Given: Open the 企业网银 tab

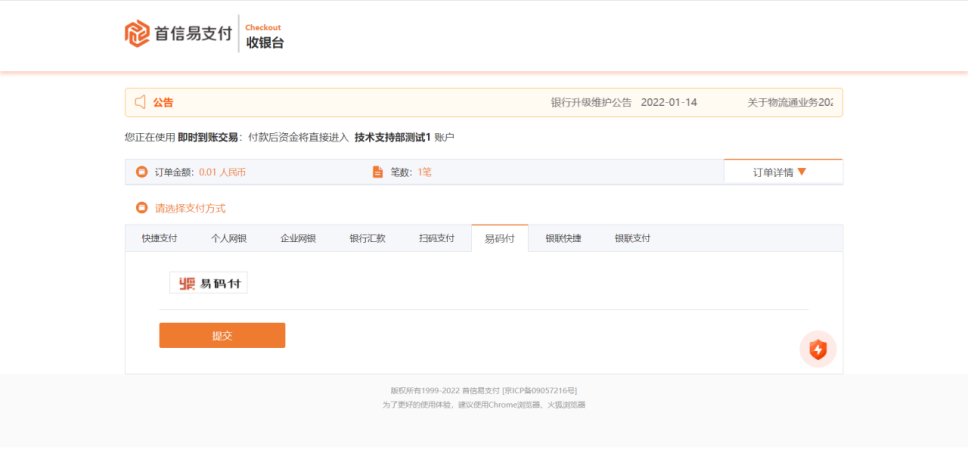Looking at the screenshot, I should (298, 238).
